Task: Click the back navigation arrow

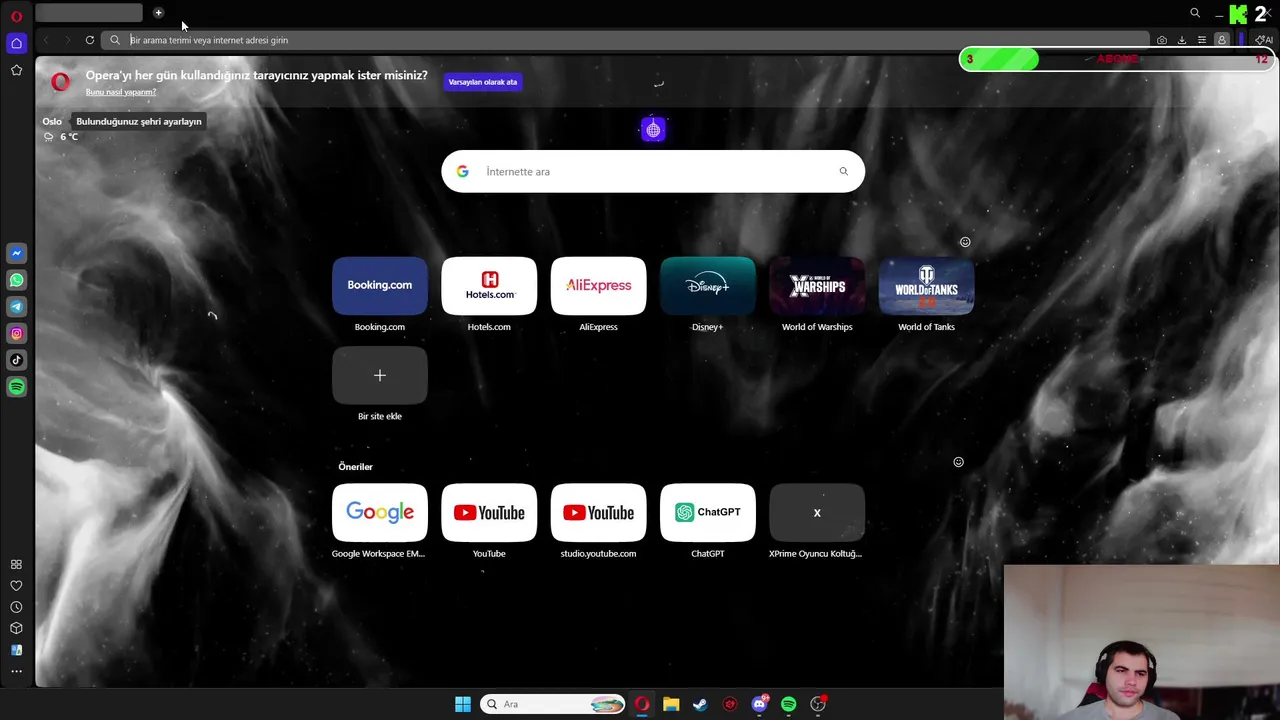Action: [x=46, y=40]
